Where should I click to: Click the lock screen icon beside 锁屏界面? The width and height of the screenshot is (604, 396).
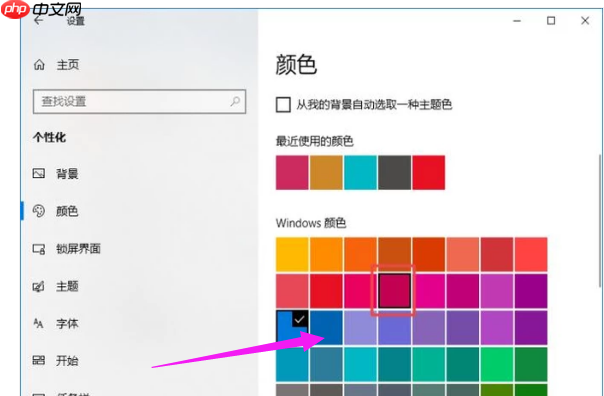click(x=39, y=249)
